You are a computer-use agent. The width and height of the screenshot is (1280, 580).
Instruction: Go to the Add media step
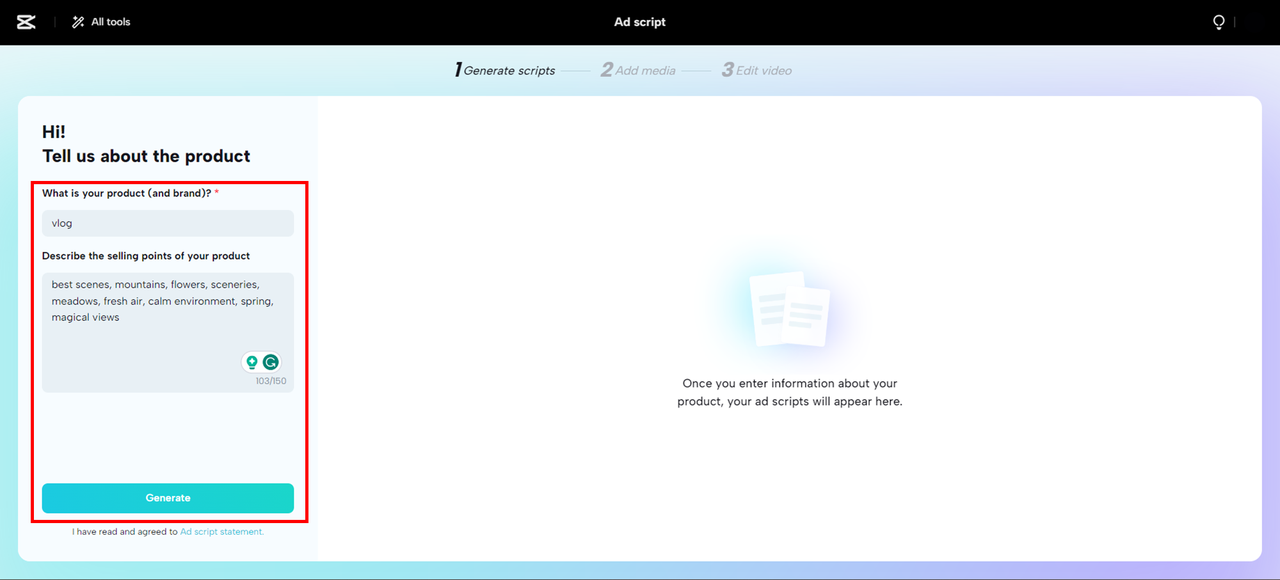pyautogui.click(x=638, y=70)
